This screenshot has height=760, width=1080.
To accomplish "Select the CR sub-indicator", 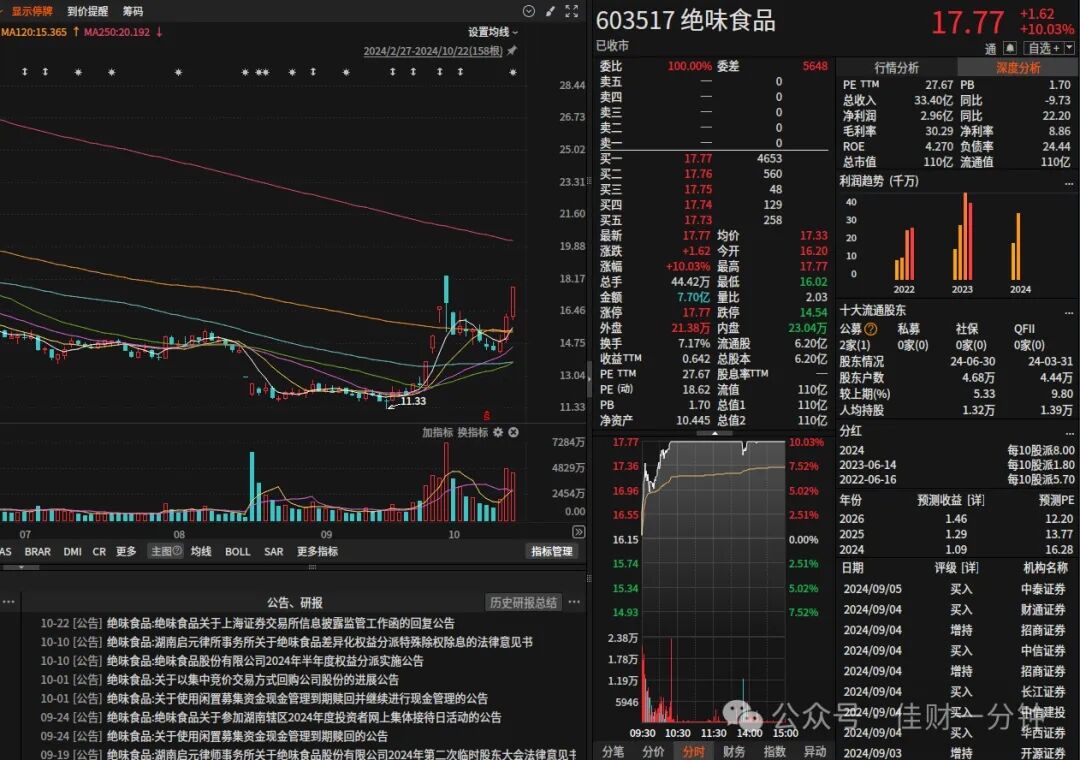I will coord(99,551).
